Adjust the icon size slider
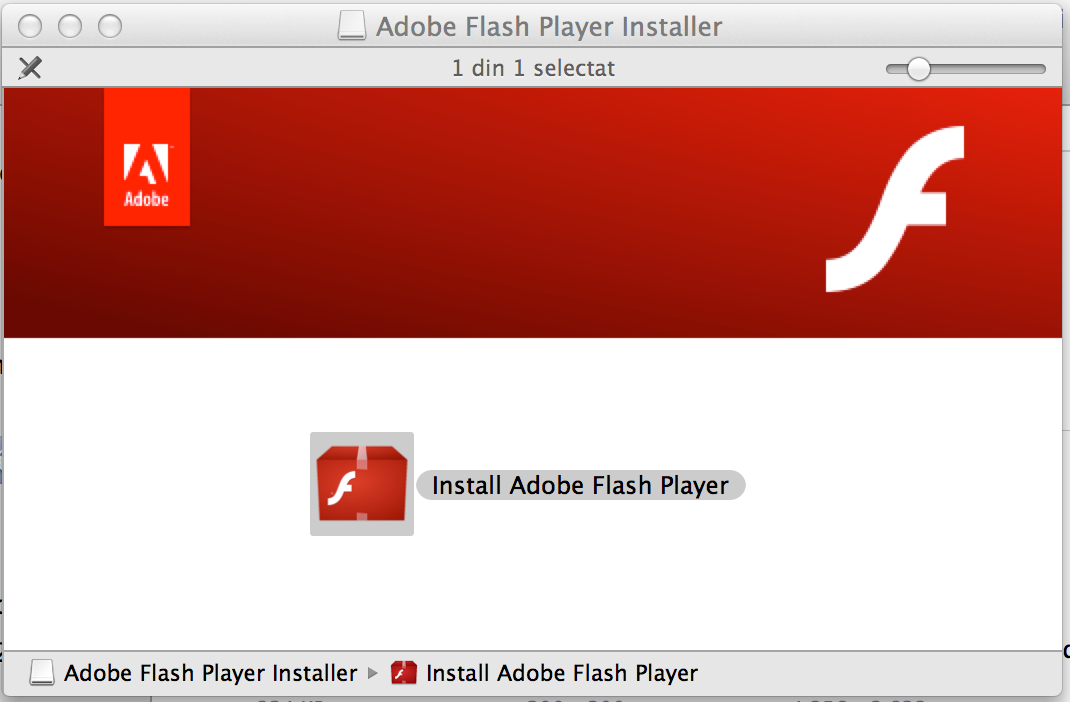The image size is (1070, 702). click(x=919, y=69)
